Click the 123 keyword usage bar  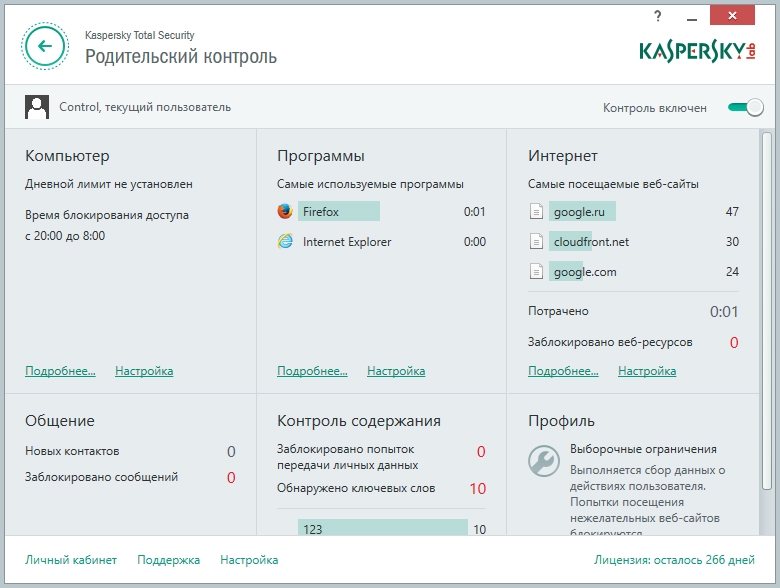point(382,529)
